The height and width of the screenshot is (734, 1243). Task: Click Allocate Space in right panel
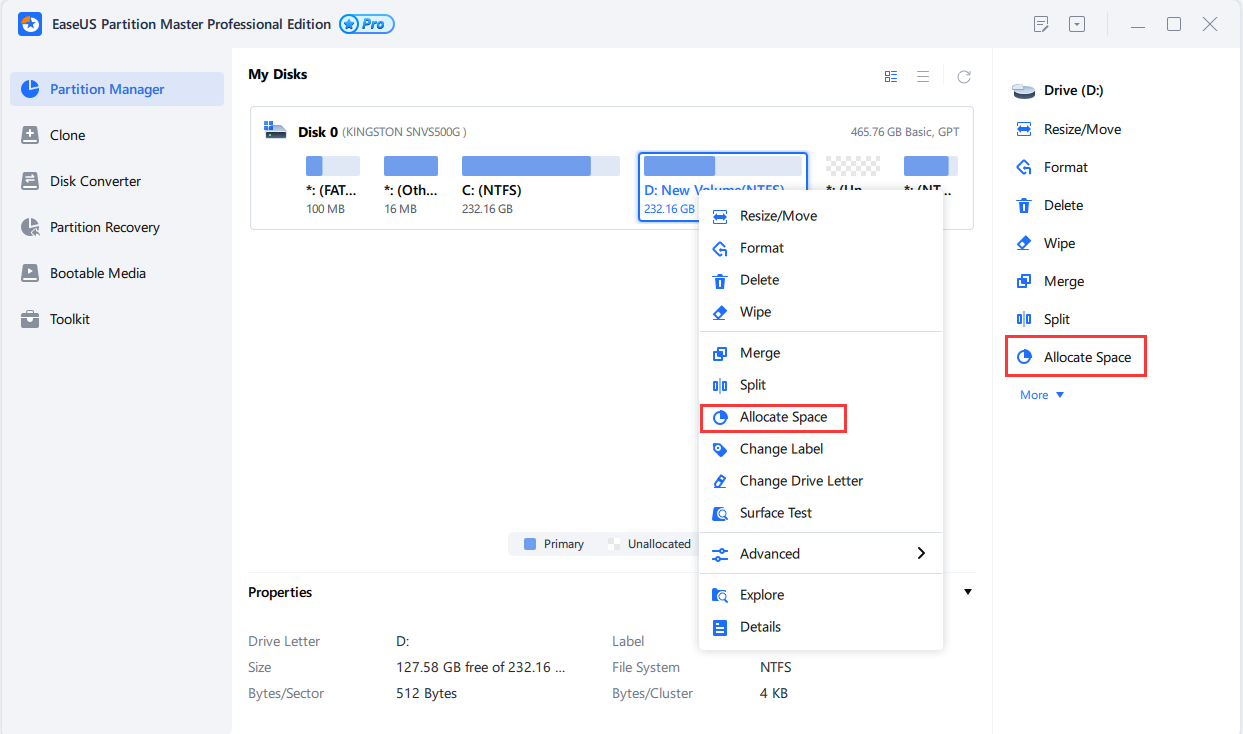pyautogui.click(x=1075, y=357)
